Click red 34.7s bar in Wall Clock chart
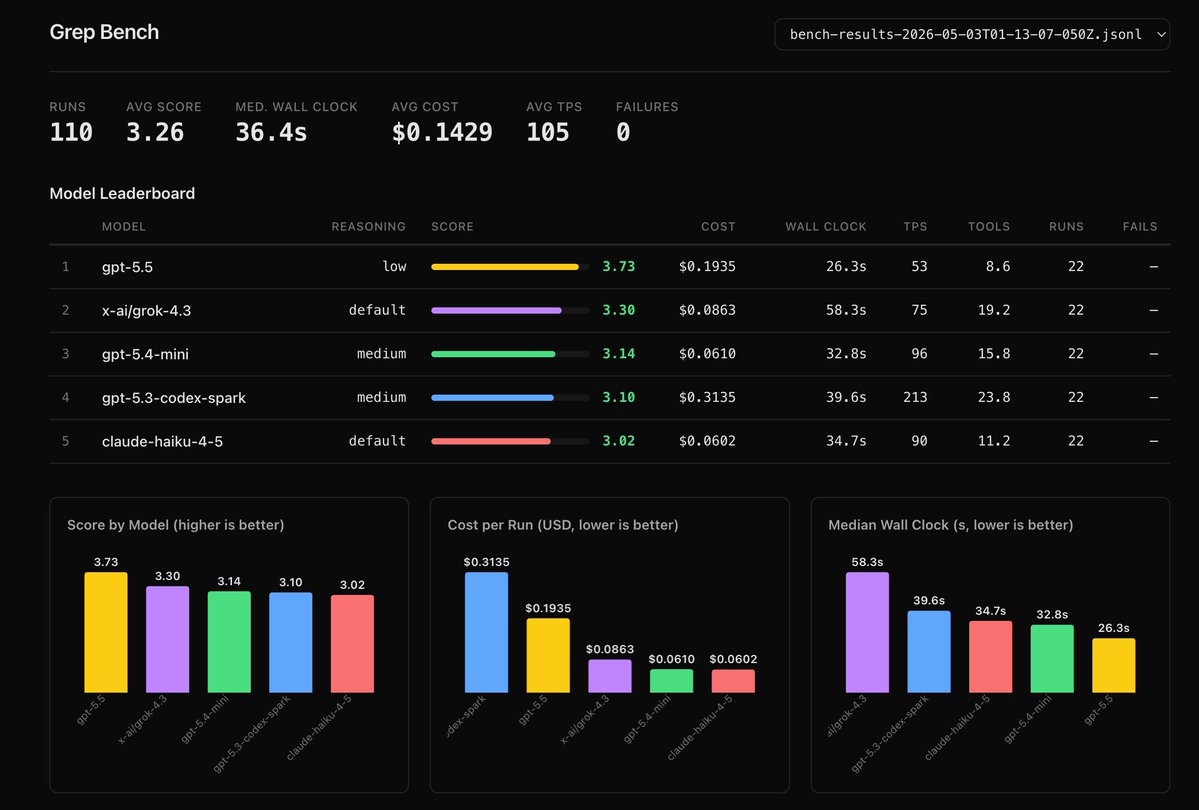Image resolution: width=1199 pixels, height=810 pixels. pyautogui.click(x=991, y=657)
